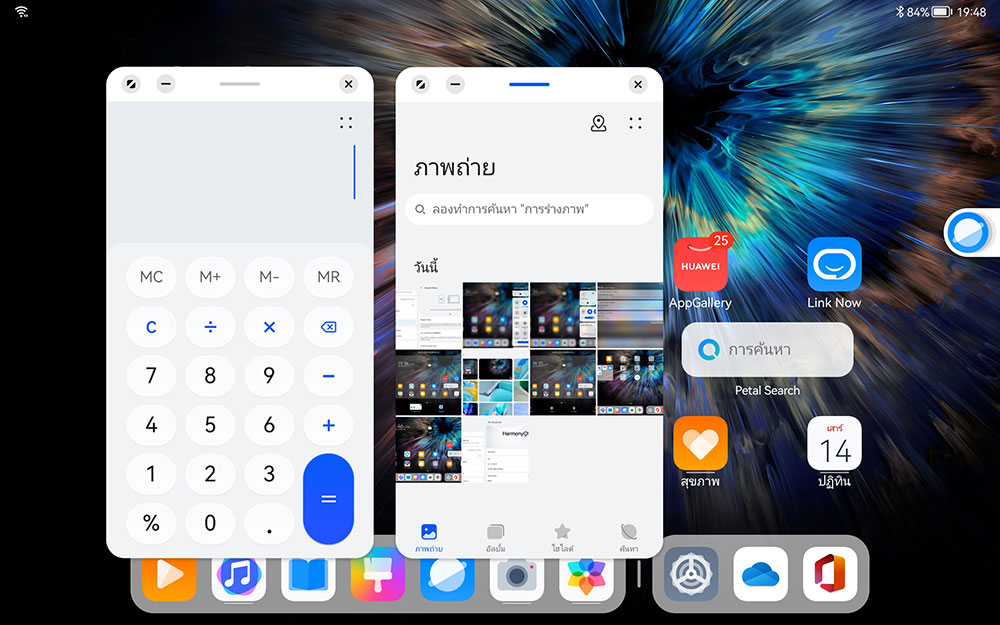Switch to the อัลบั้ม (Albums) tab
The image size is (1000, 625).
point(495,537)
